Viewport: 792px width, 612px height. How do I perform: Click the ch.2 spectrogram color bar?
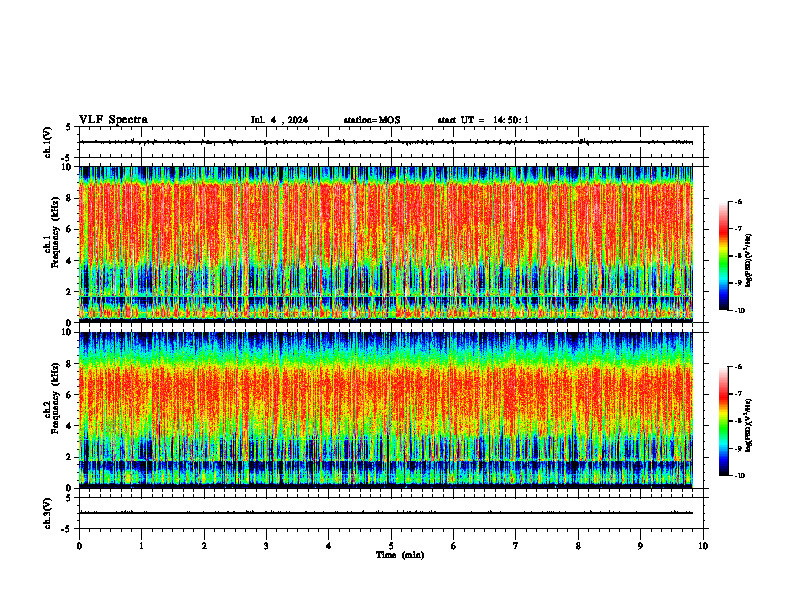coord(724,421)
